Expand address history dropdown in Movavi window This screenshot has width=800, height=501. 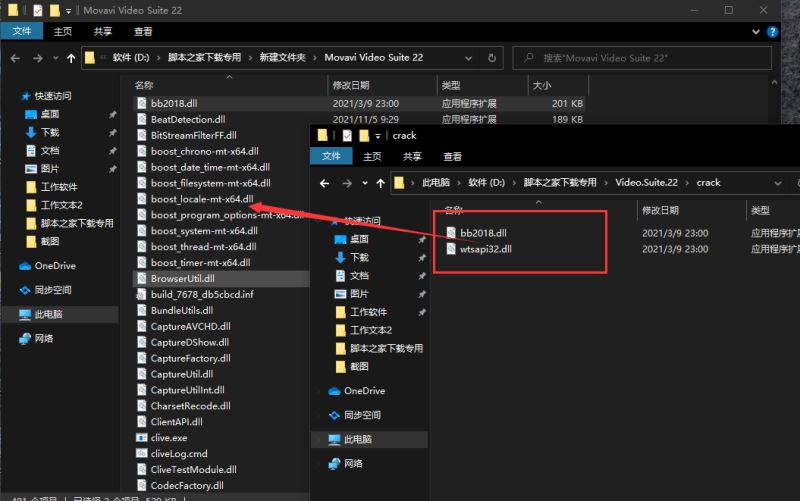click(x=468, y=58)
